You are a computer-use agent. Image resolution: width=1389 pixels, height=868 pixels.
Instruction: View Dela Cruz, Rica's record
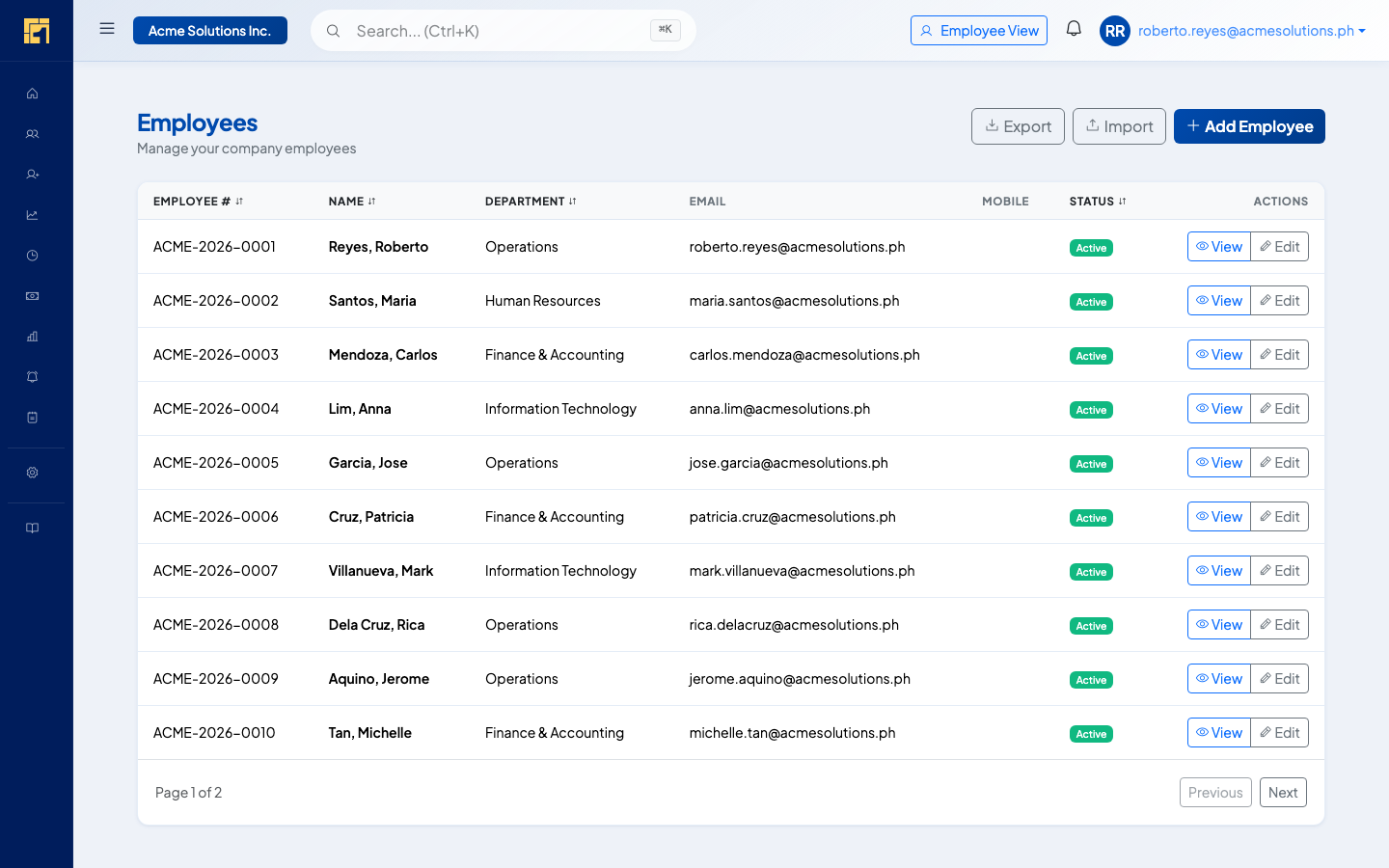tap(1219, 625)
